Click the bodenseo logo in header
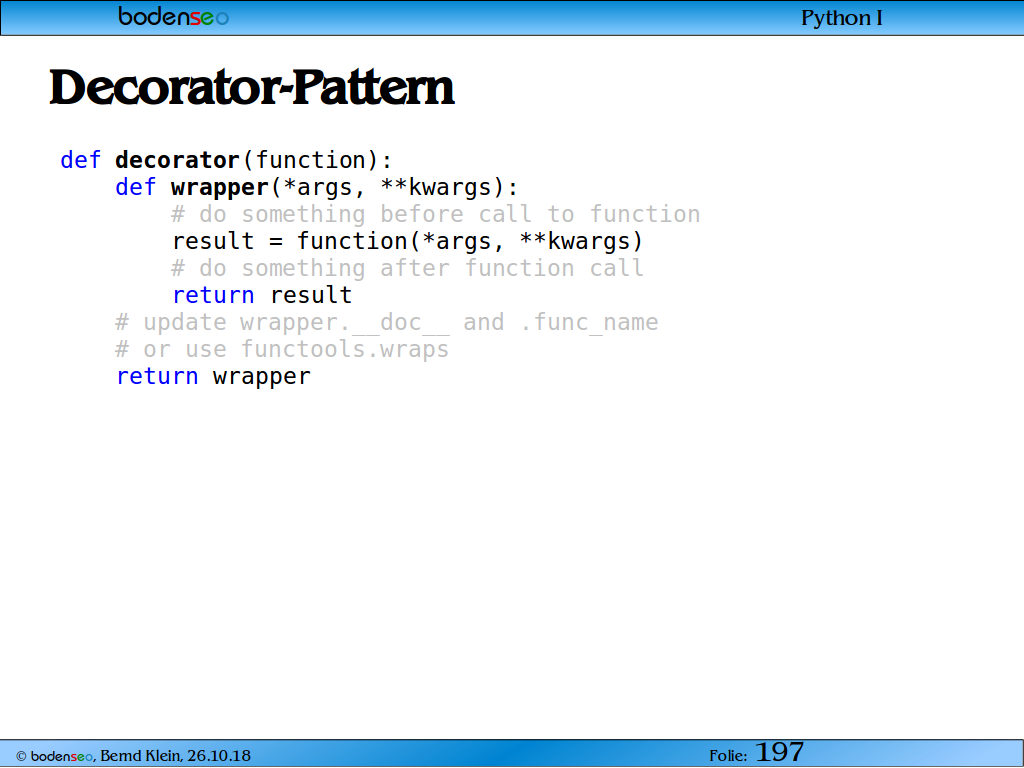The height and width of the screenshot is (768, 1024). (174, 16)
